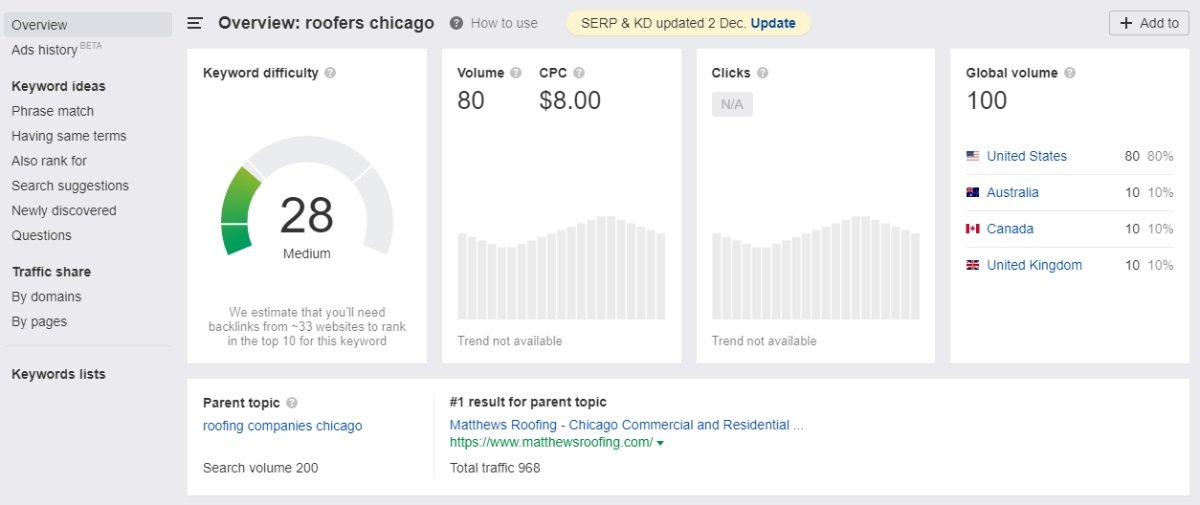Select United States in Global volume
Viewport: 1200px width, 505px height.
click(x=1026, y=156)
